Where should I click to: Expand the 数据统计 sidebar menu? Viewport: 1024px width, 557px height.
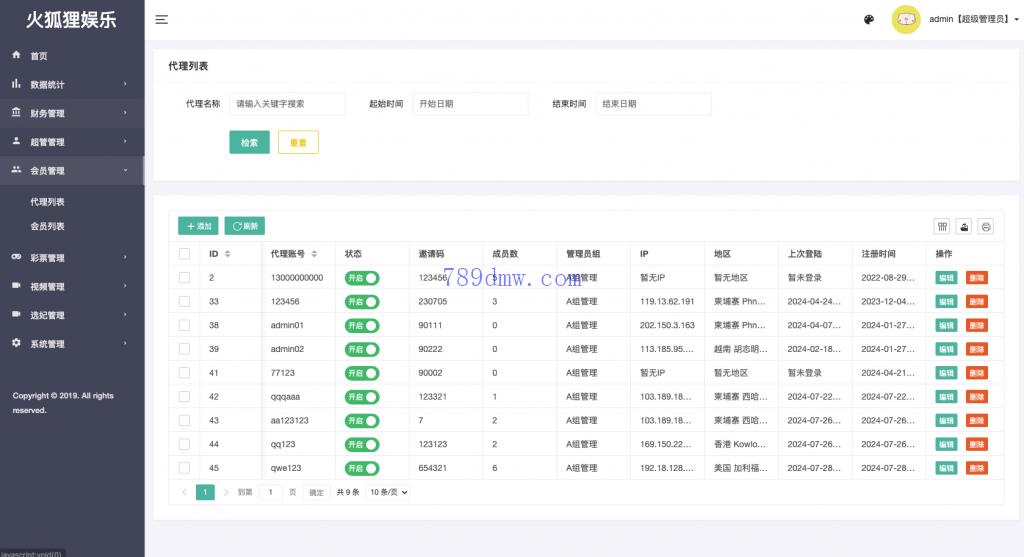72,84
